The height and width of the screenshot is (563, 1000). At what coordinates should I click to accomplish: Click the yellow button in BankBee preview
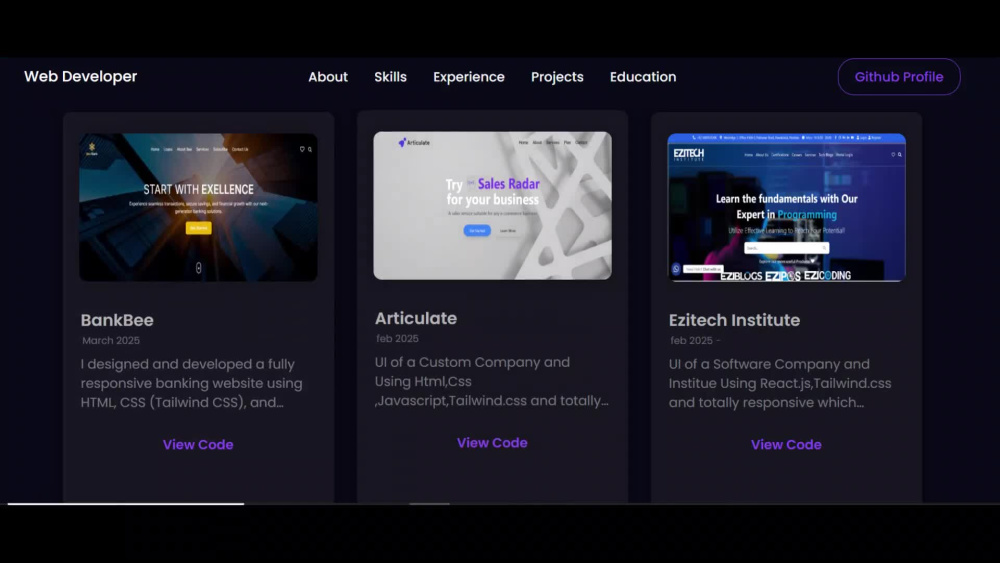(x=198, y=228)
